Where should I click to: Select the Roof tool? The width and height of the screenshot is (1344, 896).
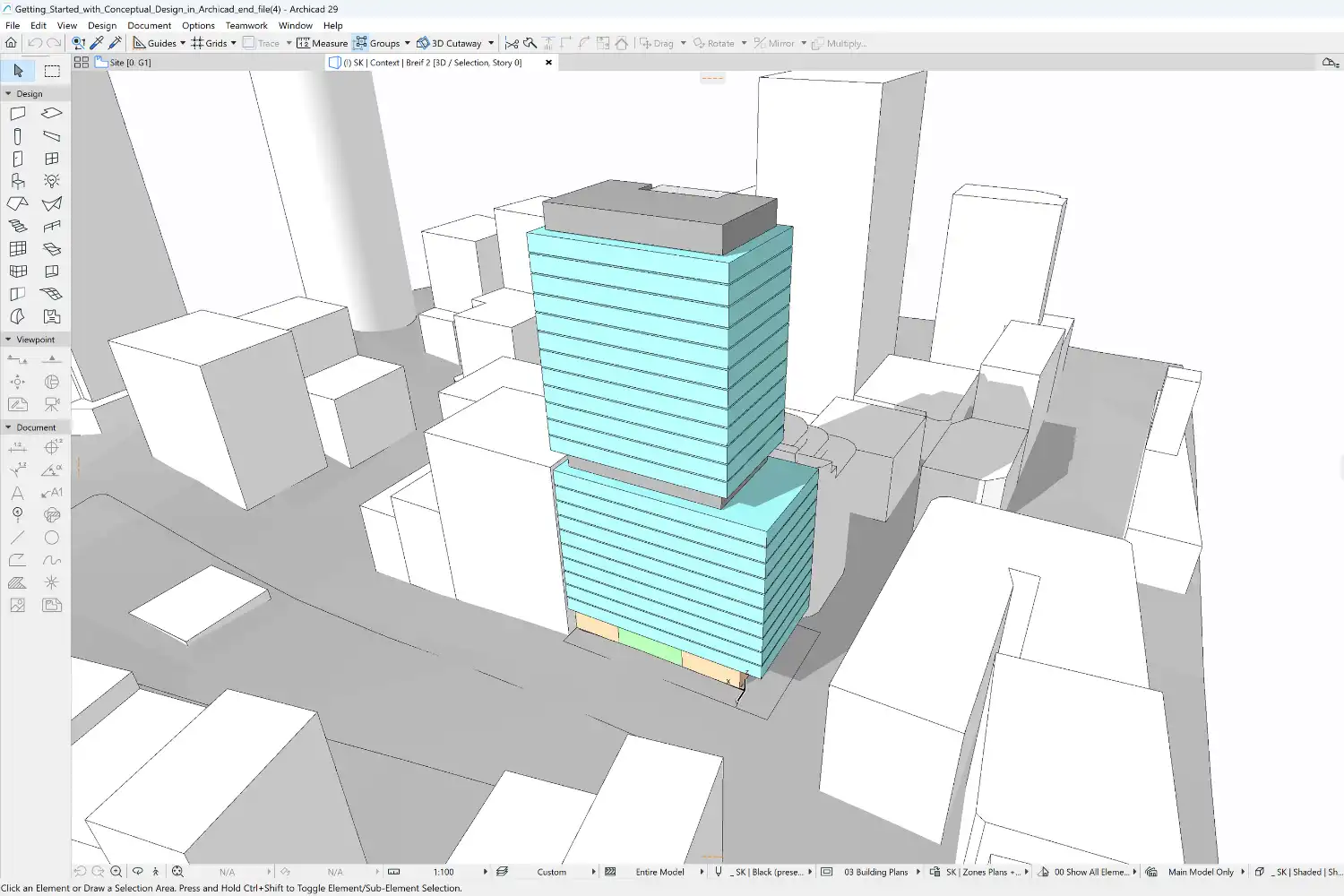click(x=18, y=203)
